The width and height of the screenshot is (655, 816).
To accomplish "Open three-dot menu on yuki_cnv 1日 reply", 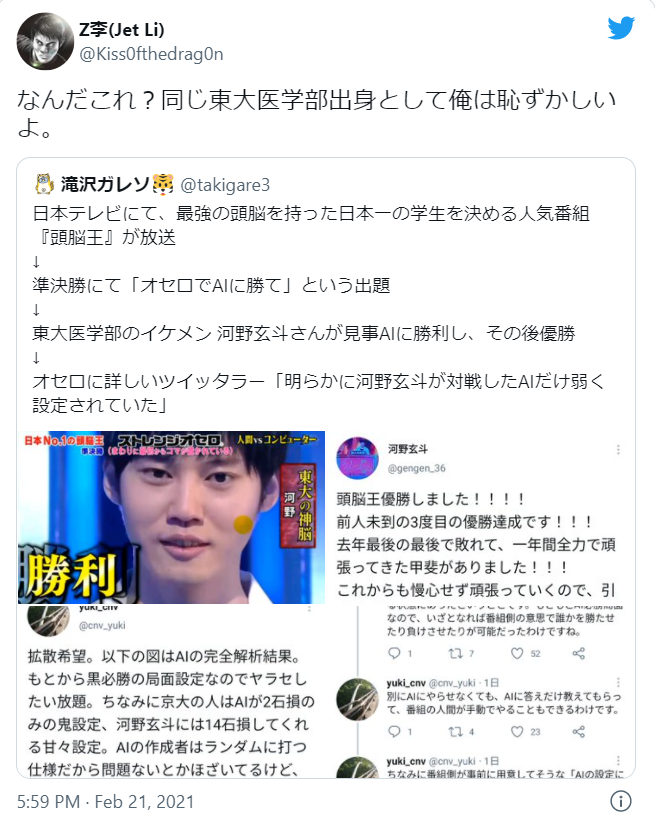I will tap(618, 682).
